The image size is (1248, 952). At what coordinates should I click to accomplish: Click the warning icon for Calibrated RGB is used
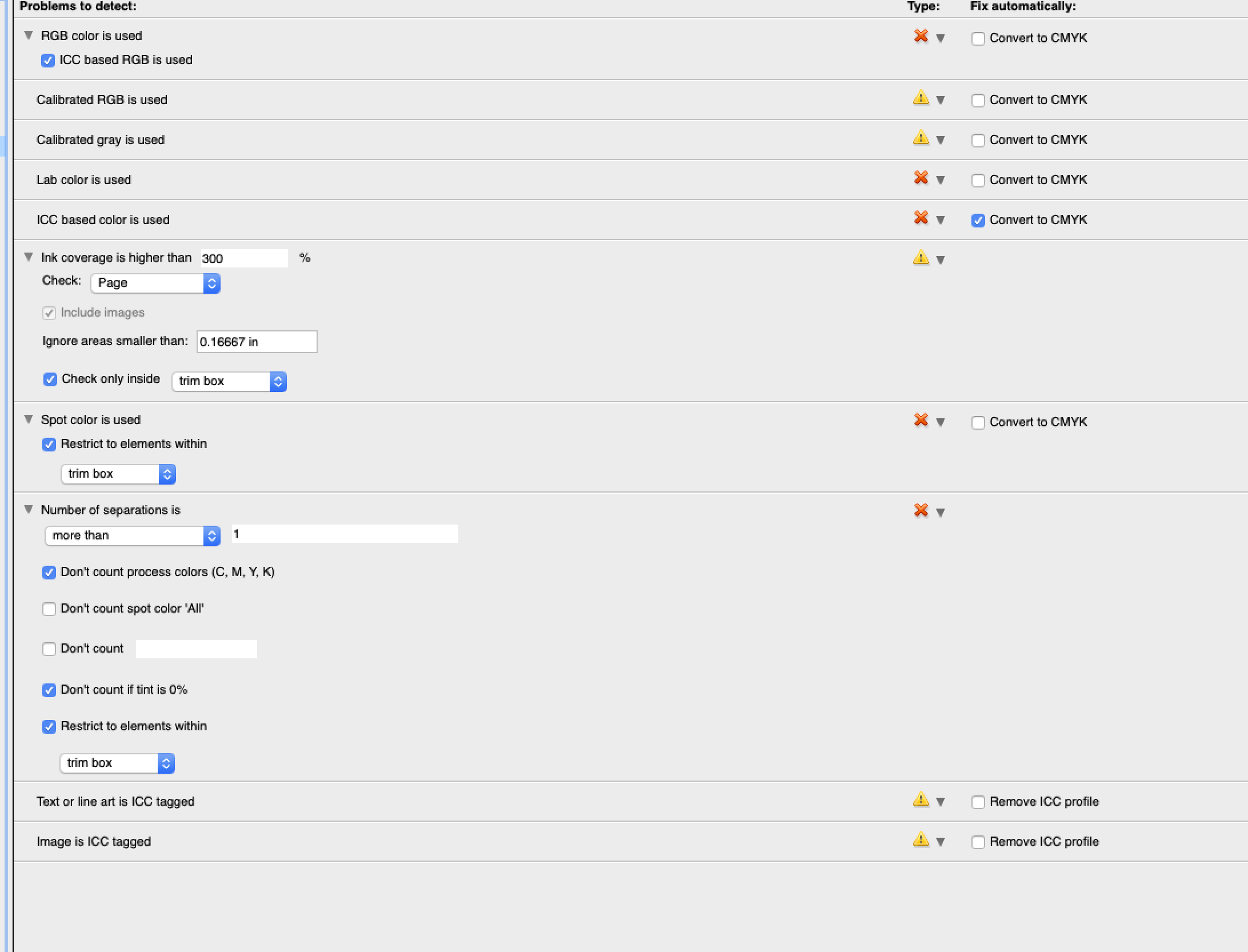(x=921, y=98)
